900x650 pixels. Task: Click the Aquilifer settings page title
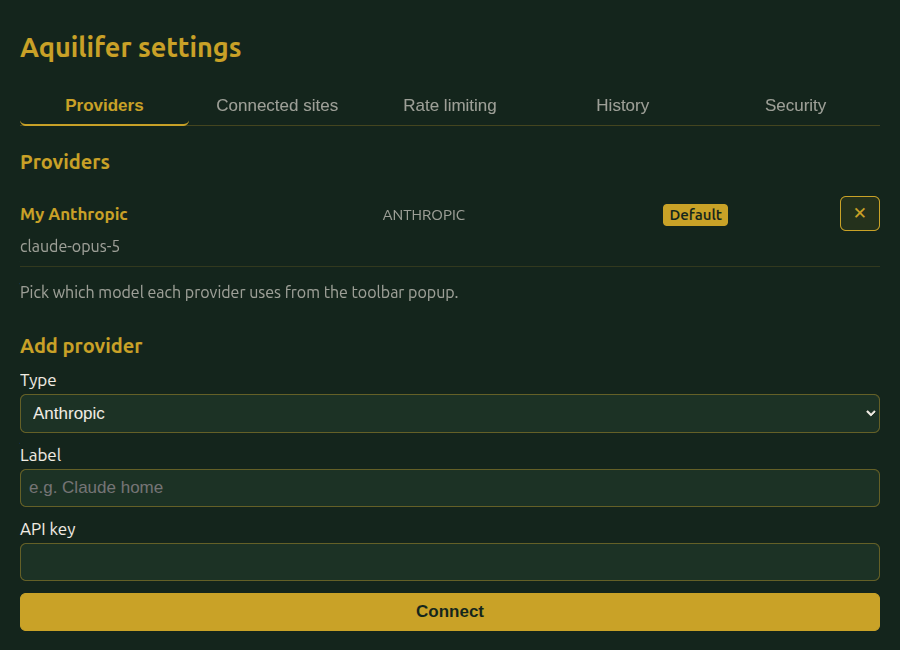coord(131,47)
